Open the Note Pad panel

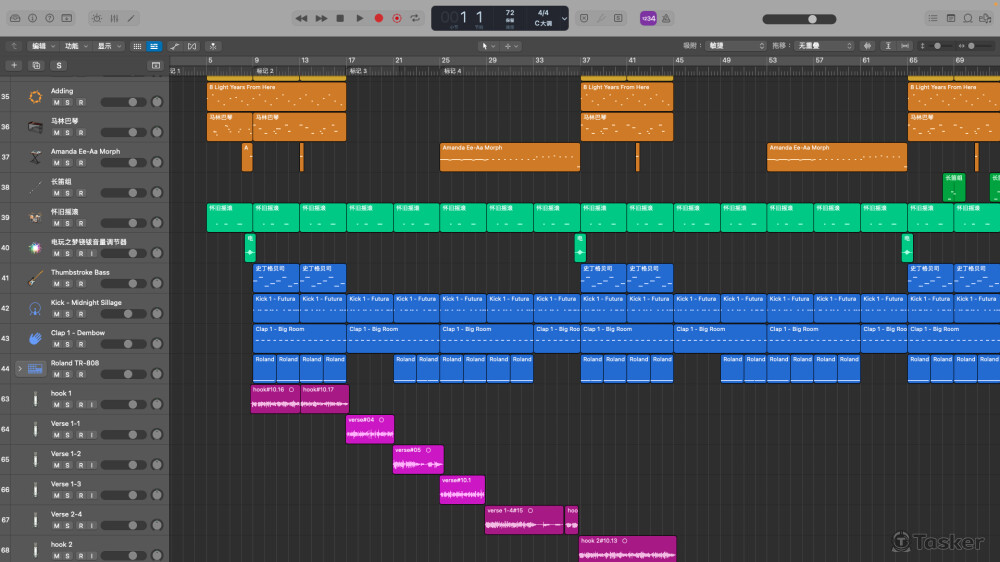click(951, 18)
